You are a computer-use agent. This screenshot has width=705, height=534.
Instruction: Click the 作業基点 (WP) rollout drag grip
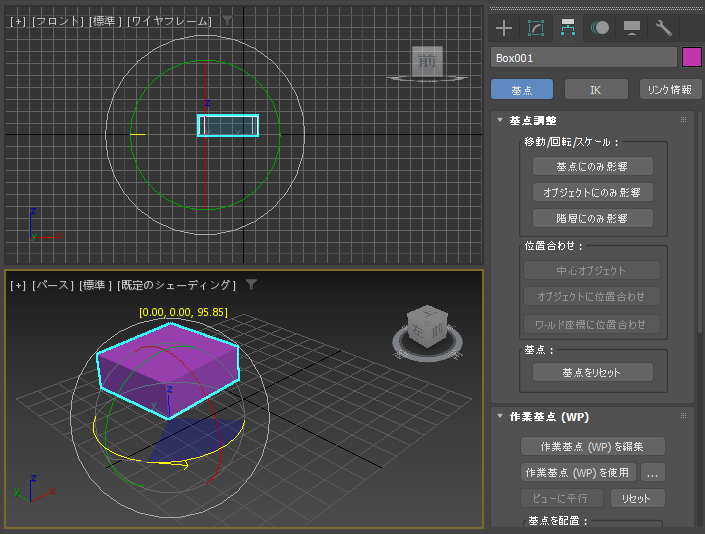[683, 416]
